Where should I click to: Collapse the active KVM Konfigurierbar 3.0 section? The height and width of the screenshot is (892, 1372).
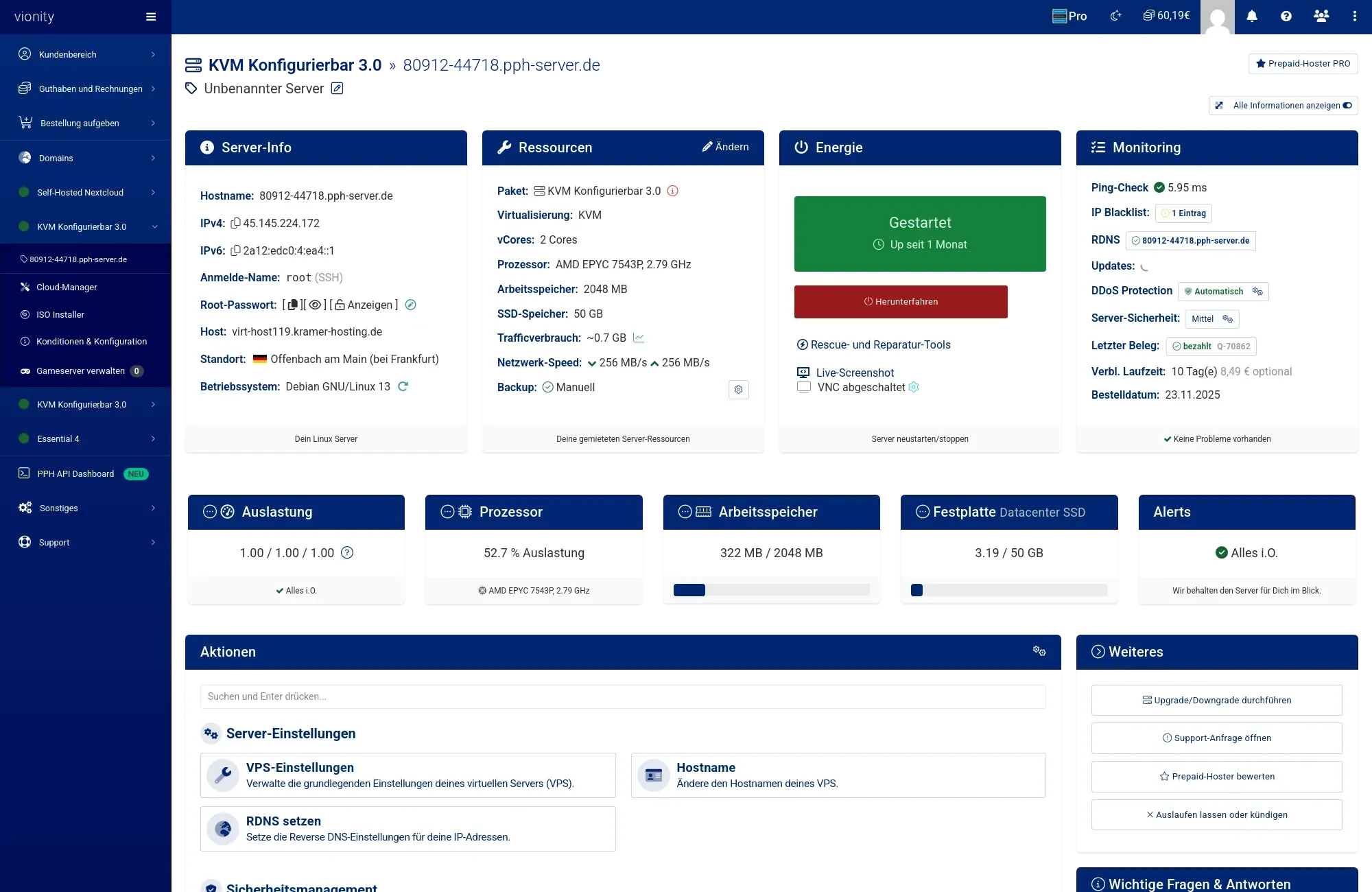click(86, 226)
